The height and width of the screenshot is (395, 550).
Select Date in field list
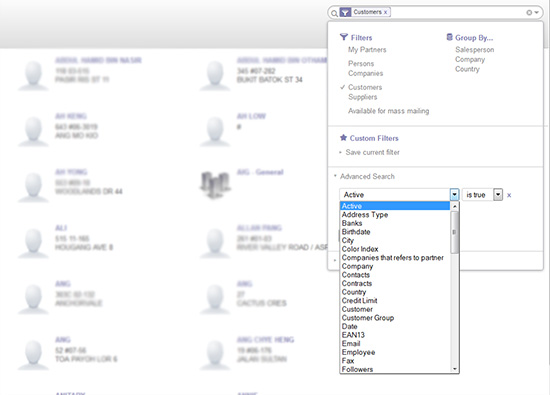[x=395, y=326]
